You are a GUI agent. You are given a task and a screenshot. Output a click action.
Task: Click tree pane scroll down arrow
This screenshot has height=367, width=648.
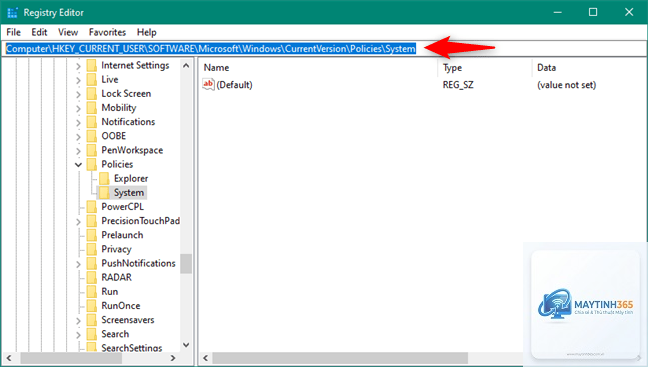[x=186, y=345]
